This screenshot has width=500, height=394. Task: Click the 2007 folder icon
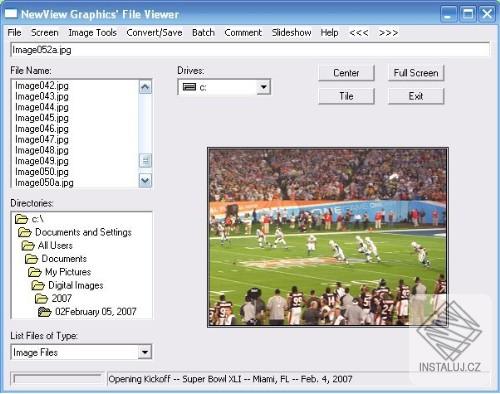[41, 298]
